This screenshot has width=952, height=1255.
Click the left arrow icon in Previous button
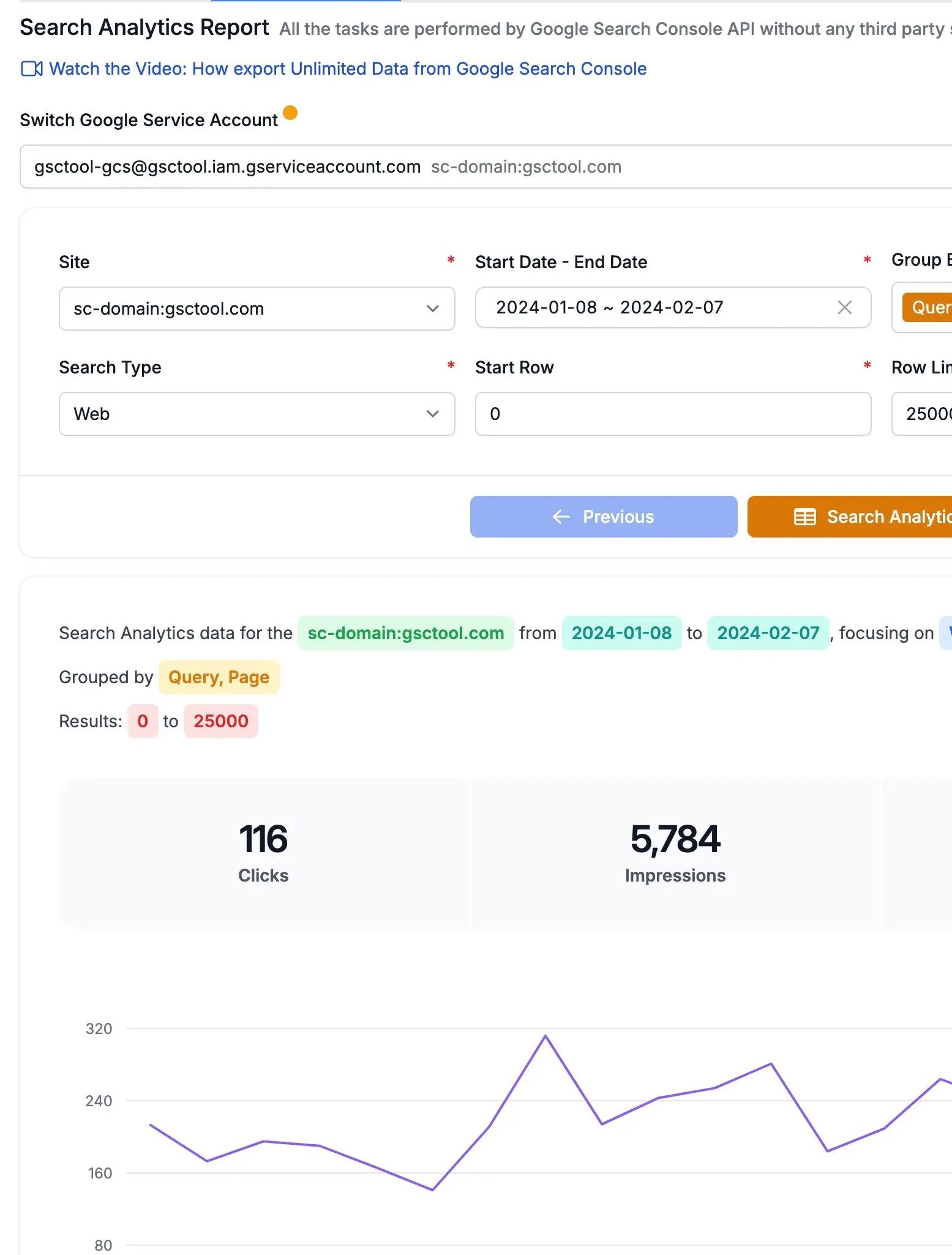pyautogui.click(x=561, y=517)
